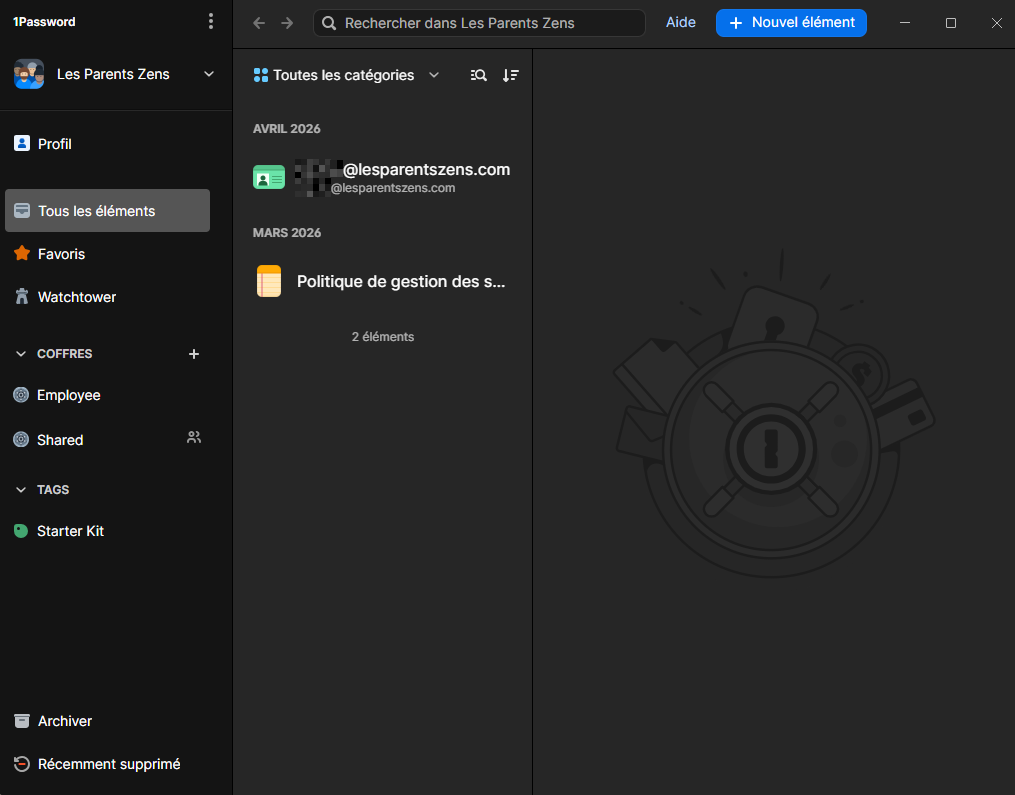Click inside the search field
1015x795 pixels.
478,22
